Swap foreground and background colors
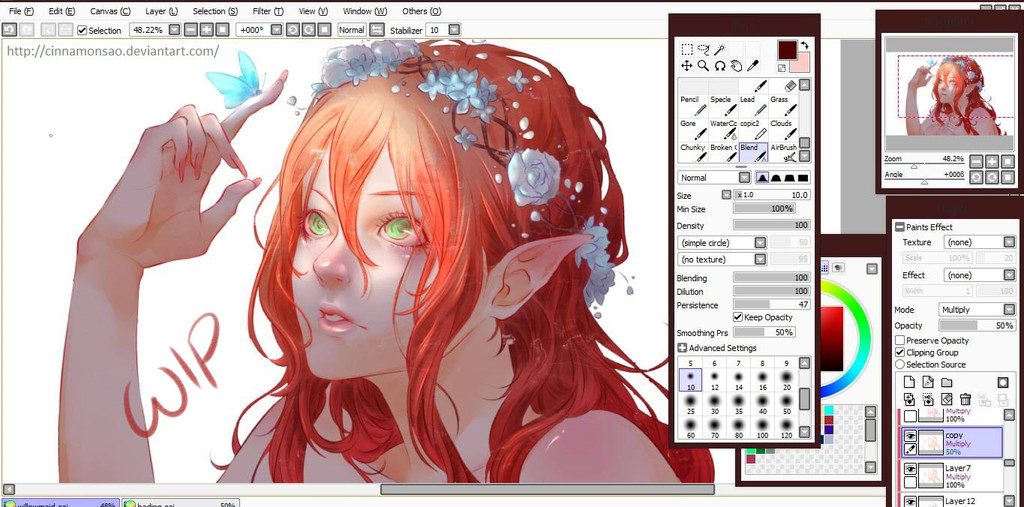The height and width of the screenshot is (507, 1024). point(805,44)
